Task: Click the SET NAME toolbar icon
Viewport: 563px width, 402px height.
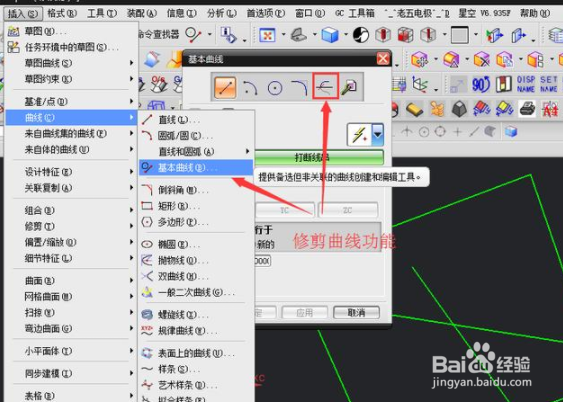Action: coord(548,84)
